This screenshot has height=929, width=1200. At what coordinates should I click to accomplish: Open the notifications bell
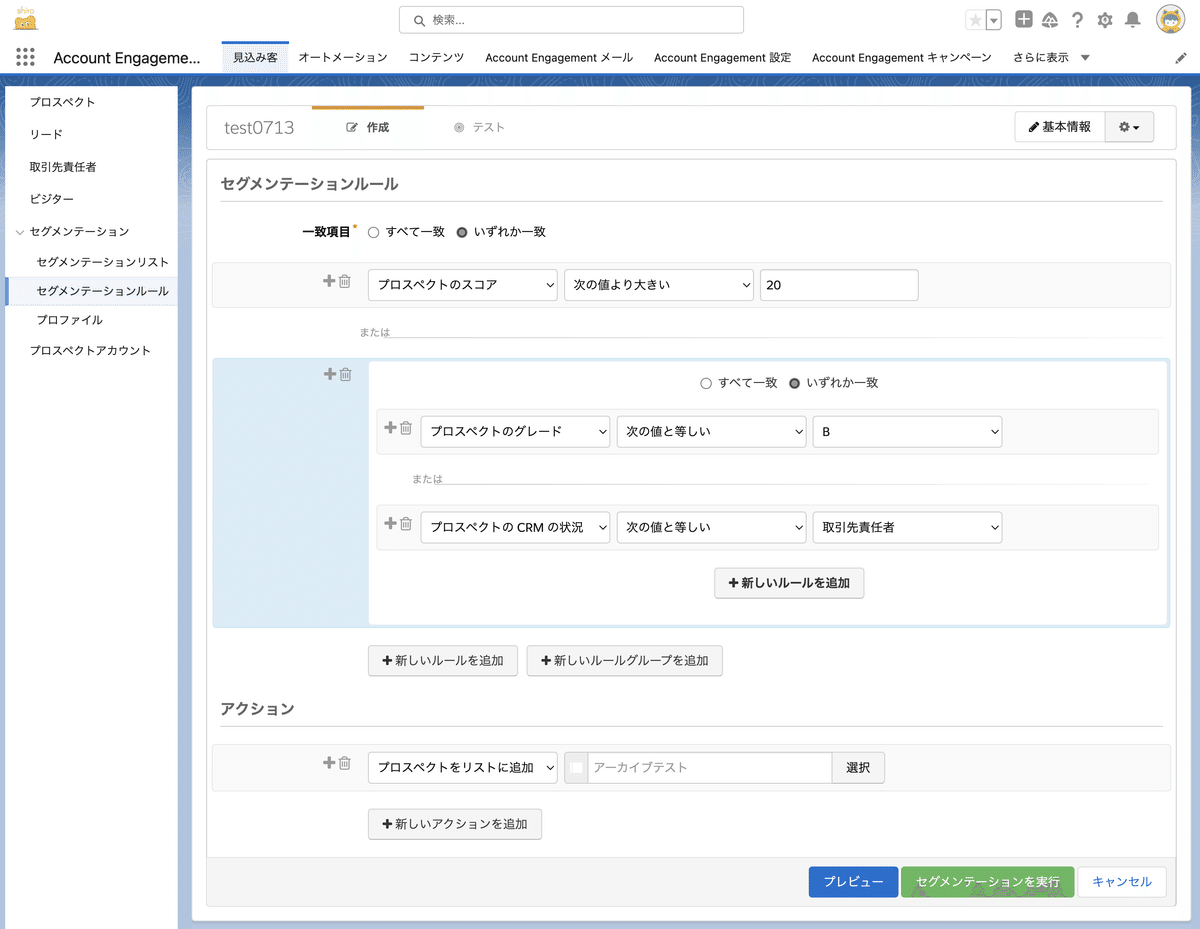pyautogui.click(x=1133, y=20)
